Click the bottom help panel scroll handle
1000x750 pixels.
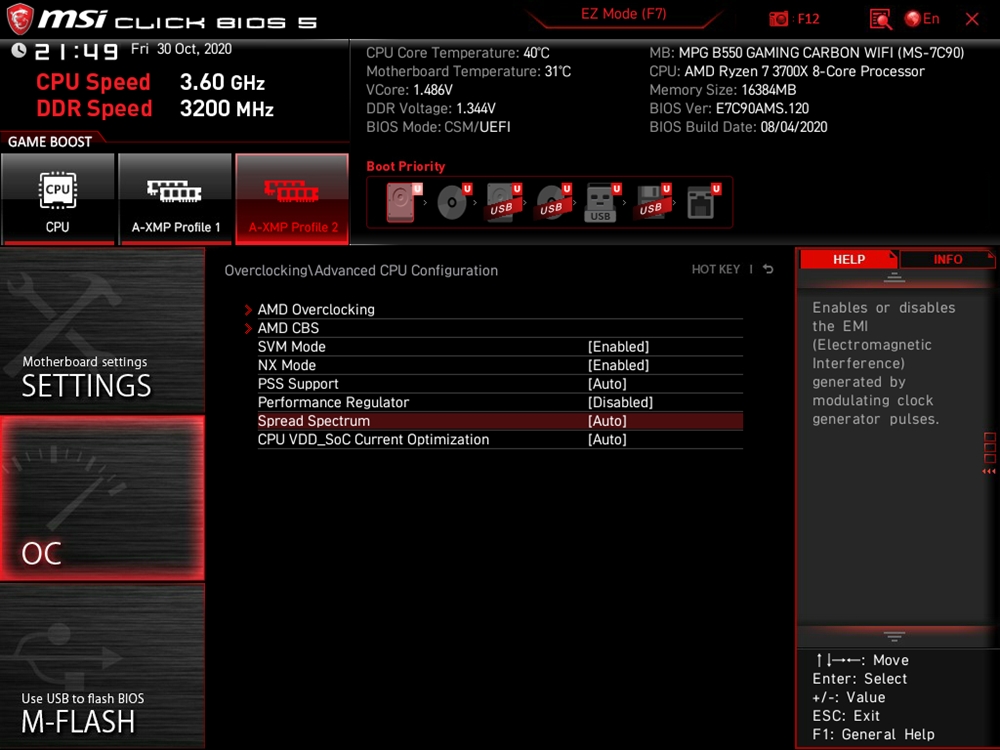[894, 636]
